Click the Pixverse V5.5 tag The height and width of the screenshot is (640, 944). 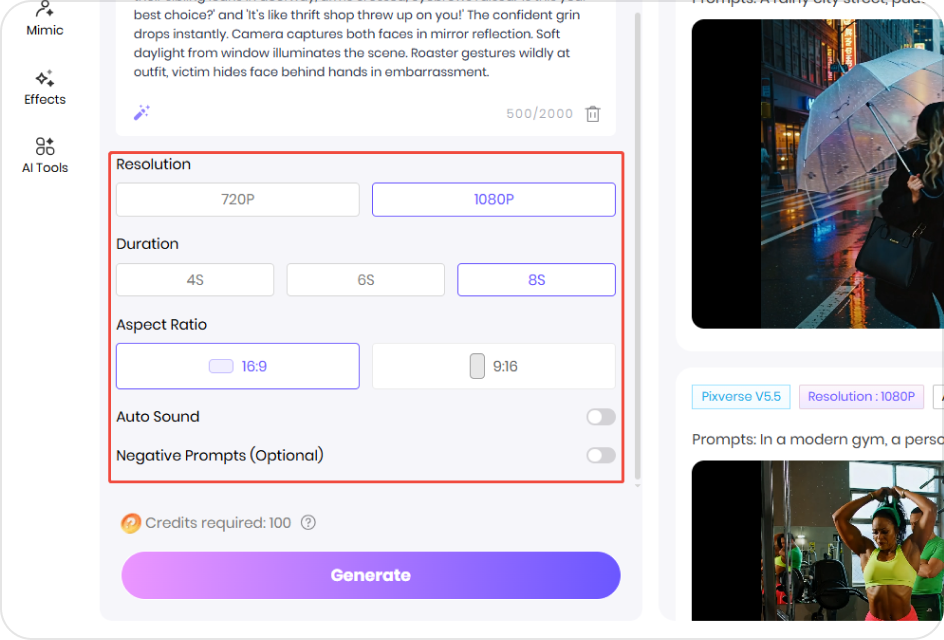[x=740, y=397]
